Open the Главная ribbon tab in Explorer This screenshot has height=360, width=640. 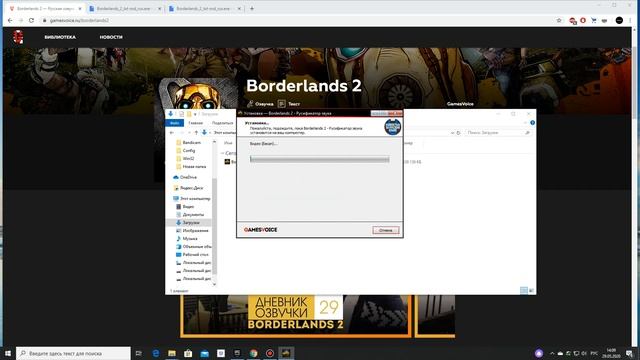tap(196, 123)
